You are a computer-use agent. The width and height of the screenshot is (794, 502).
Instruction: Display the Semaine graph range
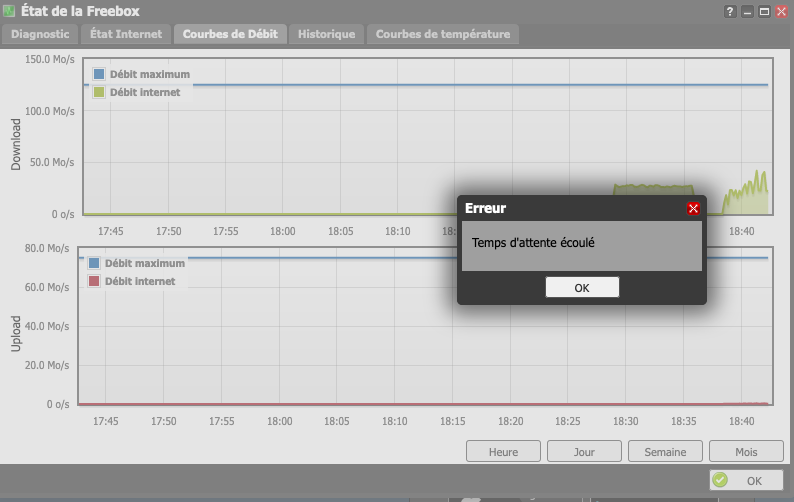click(665, 451)
